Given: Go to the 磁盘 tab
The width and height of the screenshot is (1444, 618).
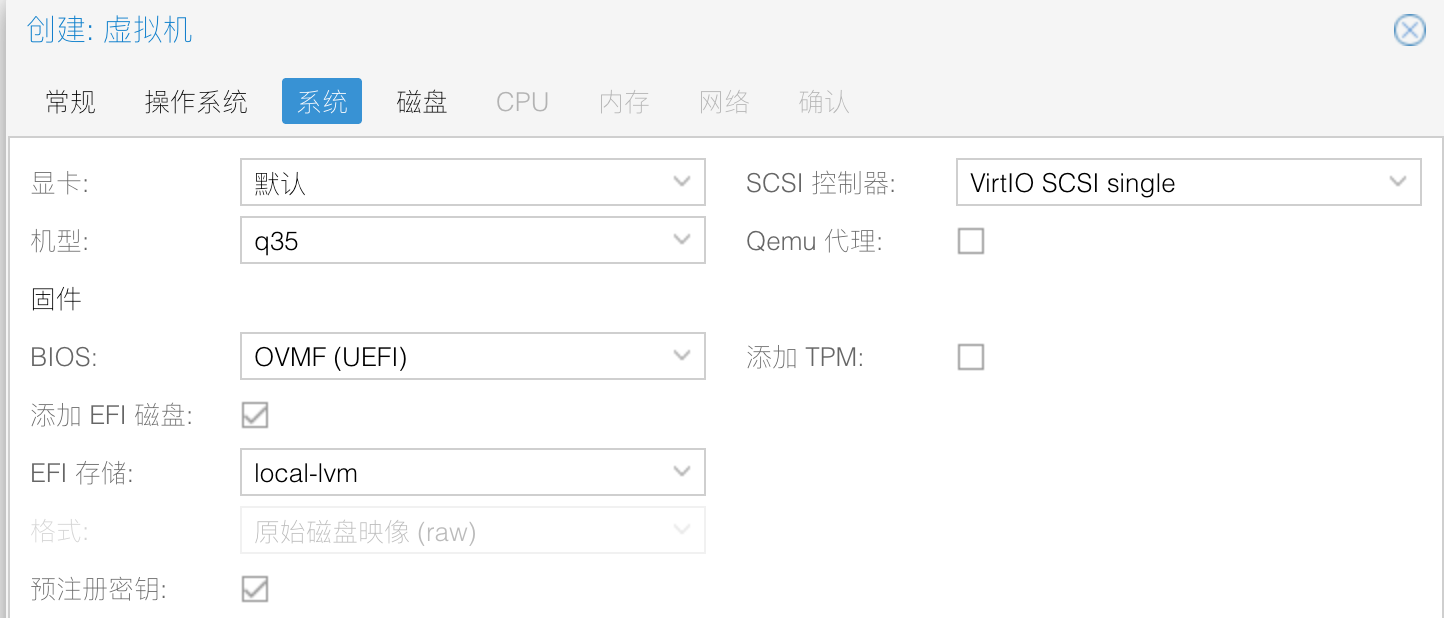Looking at the screenshot, I should tap(422, 102).
